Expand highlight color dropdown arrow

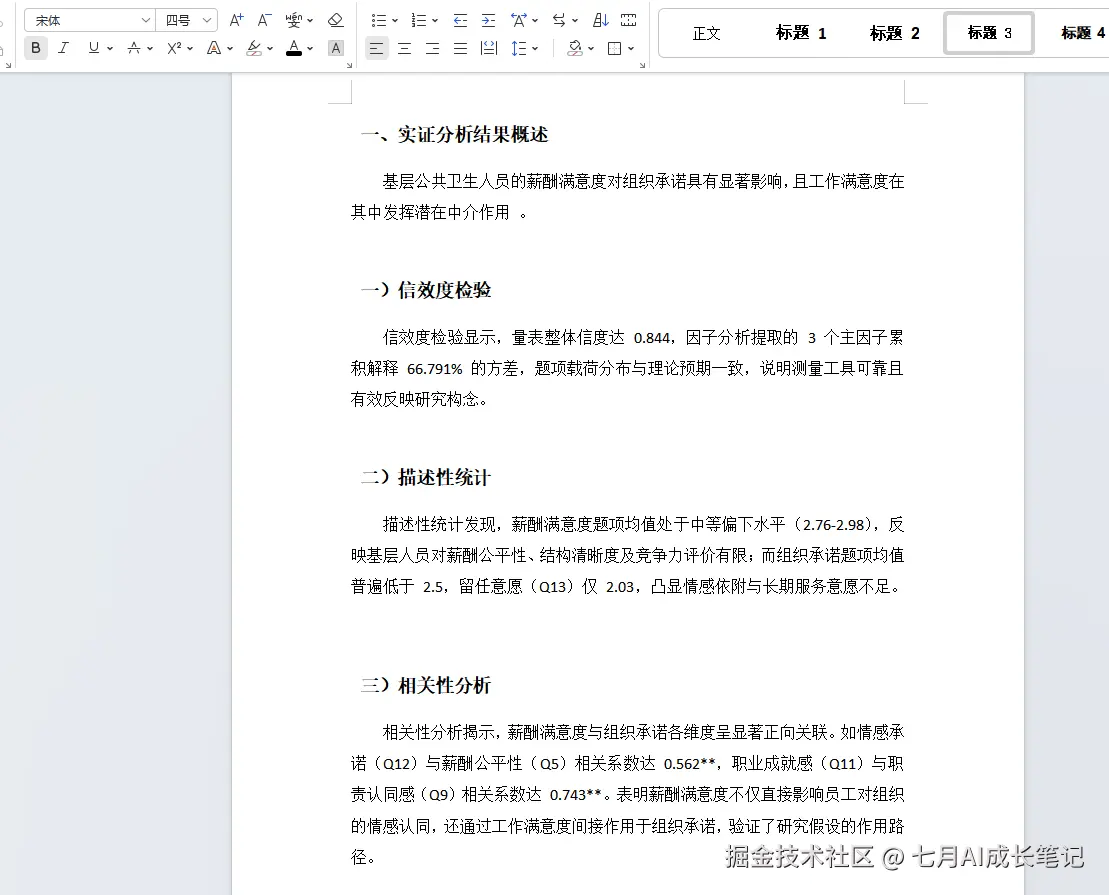(269, 49)
